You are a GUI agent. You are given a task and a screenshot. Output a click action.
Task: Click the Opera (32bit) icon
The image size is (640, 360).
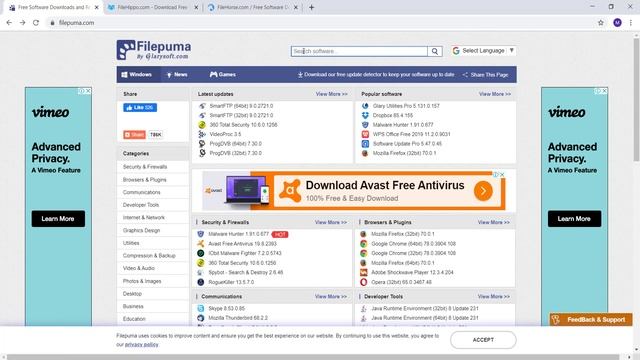(x=363, y=282)
